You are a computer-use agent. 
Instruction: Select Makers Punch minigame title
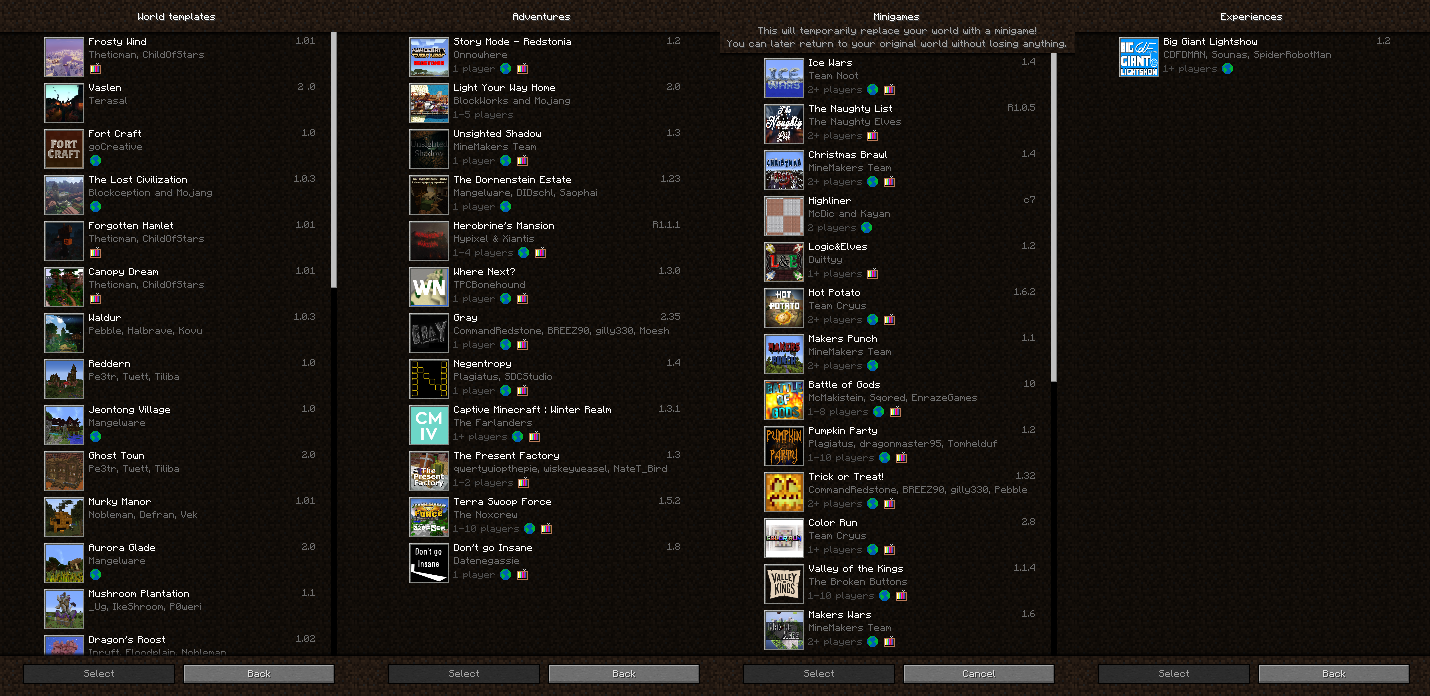click(843, 339)
